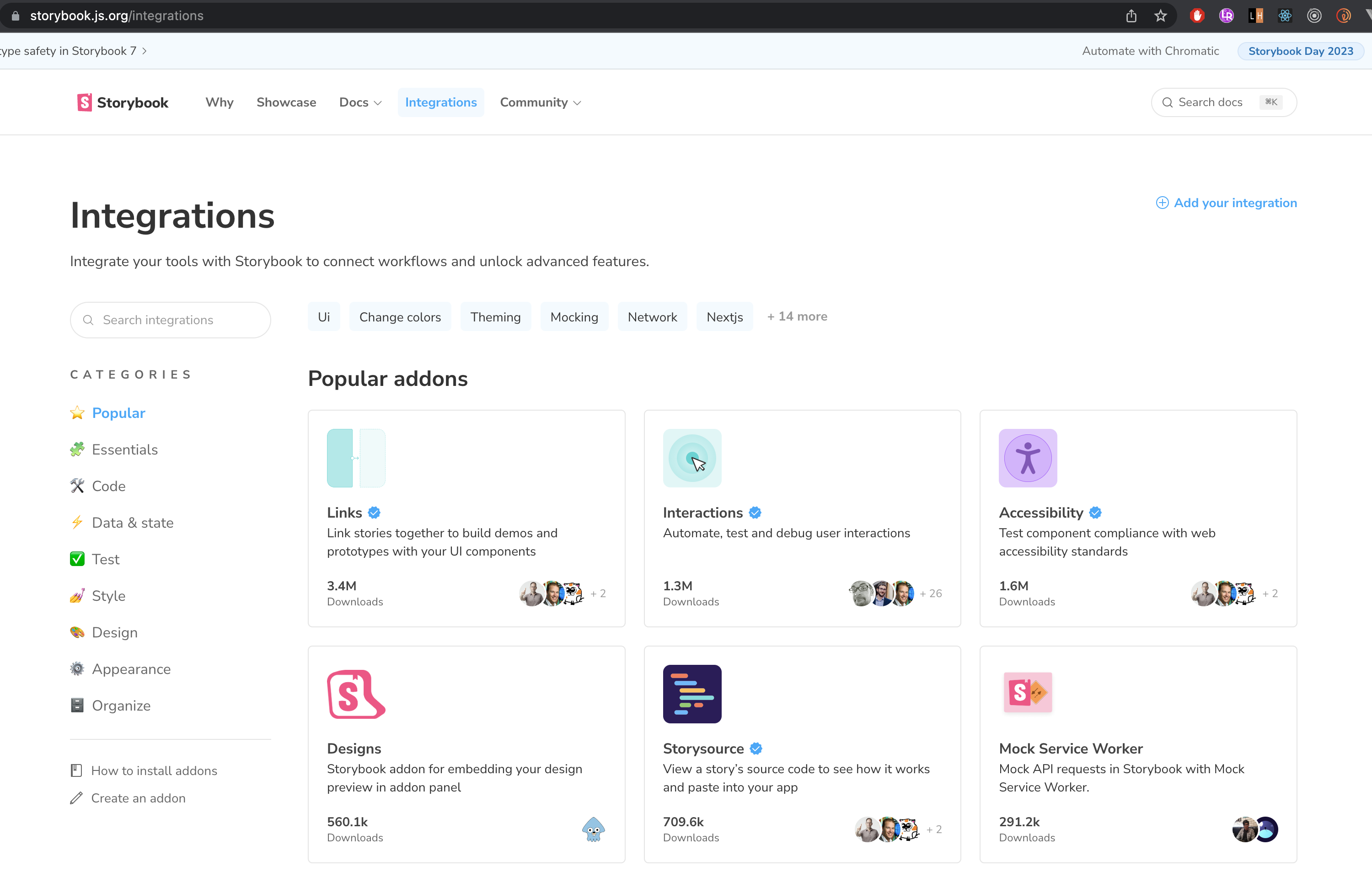Click the Storybook logo icon

tap(84, 102)
